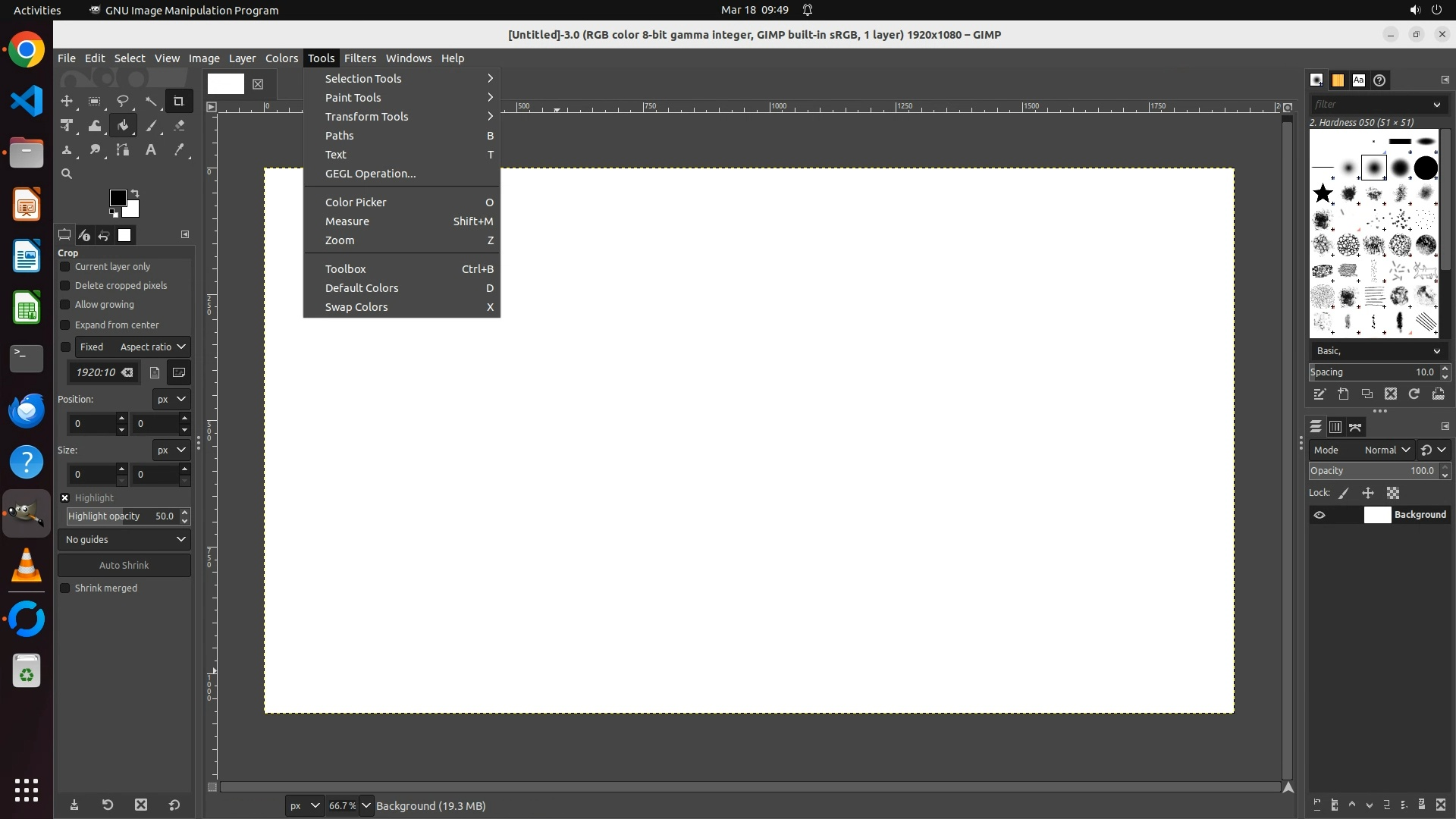Click the black foreground color swatch
This screenshot has height=819, width=1456.
pyautogui.click(x=118, y=198)
